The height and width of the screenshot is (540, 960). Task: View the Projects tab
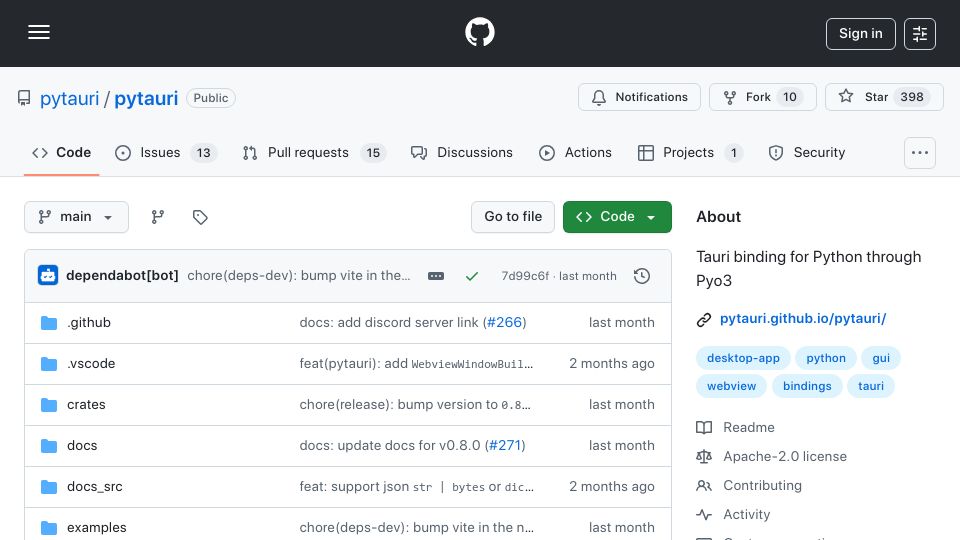[689, 152]
